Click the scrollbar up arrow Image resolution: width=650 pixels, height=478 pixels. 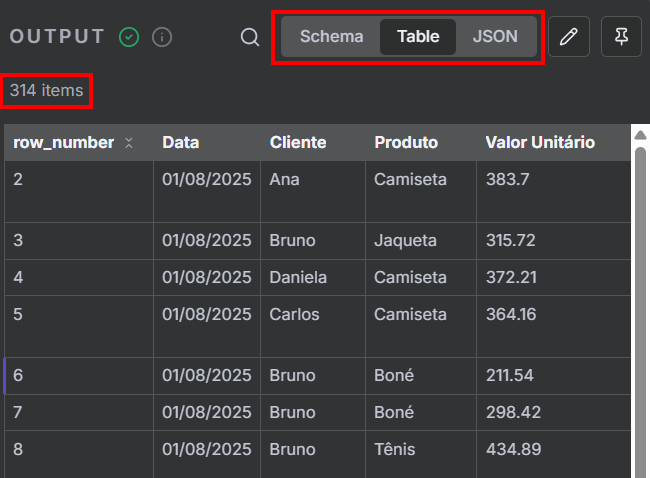pyautogui.click(x=640, y=135)
